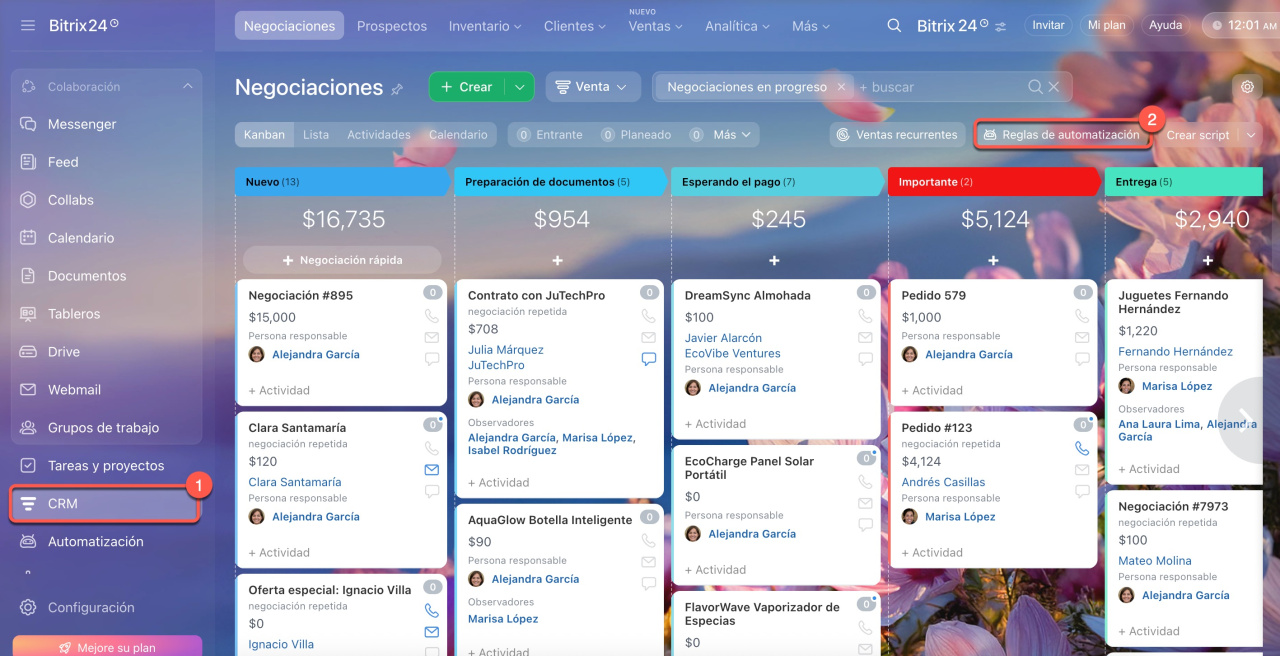Click the email icon on the Clara Santamaría card
The height and width of the screenshot is (656, 1280).
point(432,470)
